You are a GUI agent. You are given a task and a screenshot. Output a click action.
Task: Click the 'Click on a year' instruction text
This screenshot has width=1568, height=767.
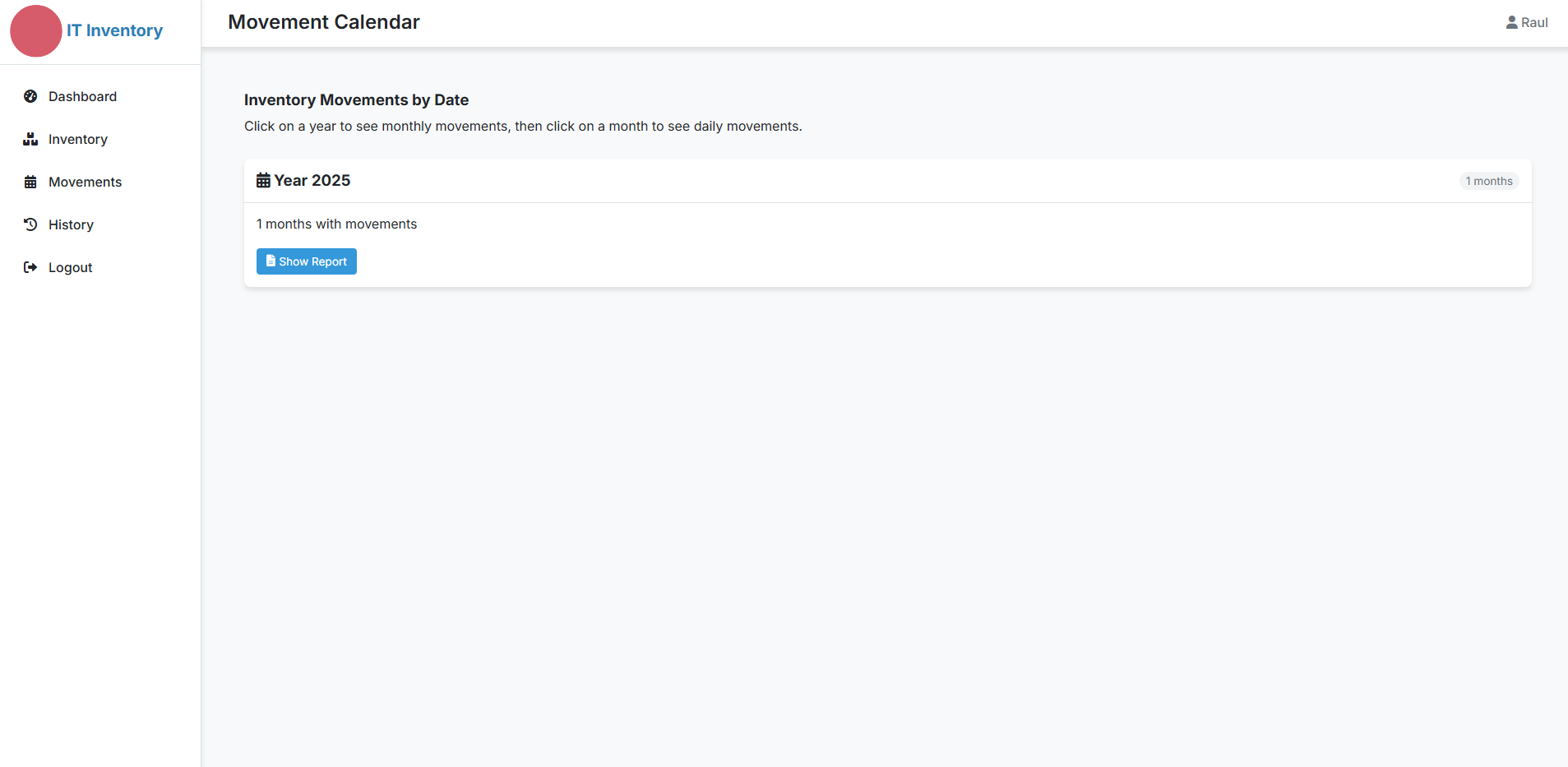[x=523, y=126]
